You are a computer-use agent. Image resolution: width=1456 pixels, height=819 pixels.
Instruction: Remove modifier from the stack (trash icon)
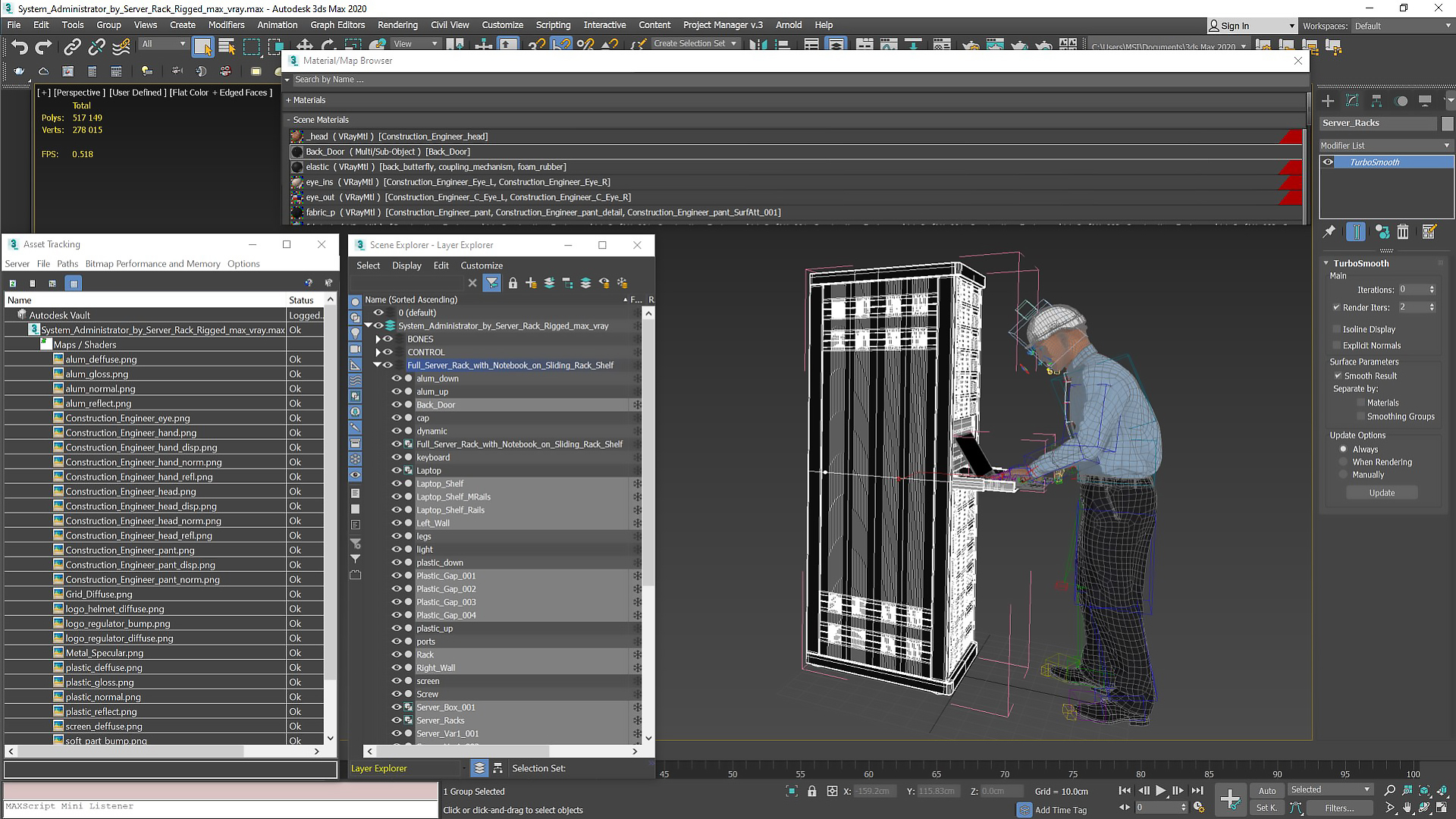(1403, 232)
